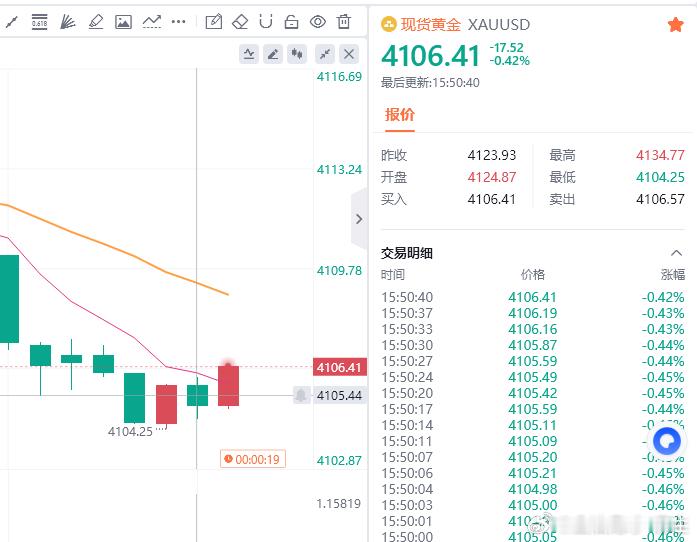Insert an image with the picture tool
This screenshot has width=697, height=542.
pyautogui.click(x=123, y=21)
